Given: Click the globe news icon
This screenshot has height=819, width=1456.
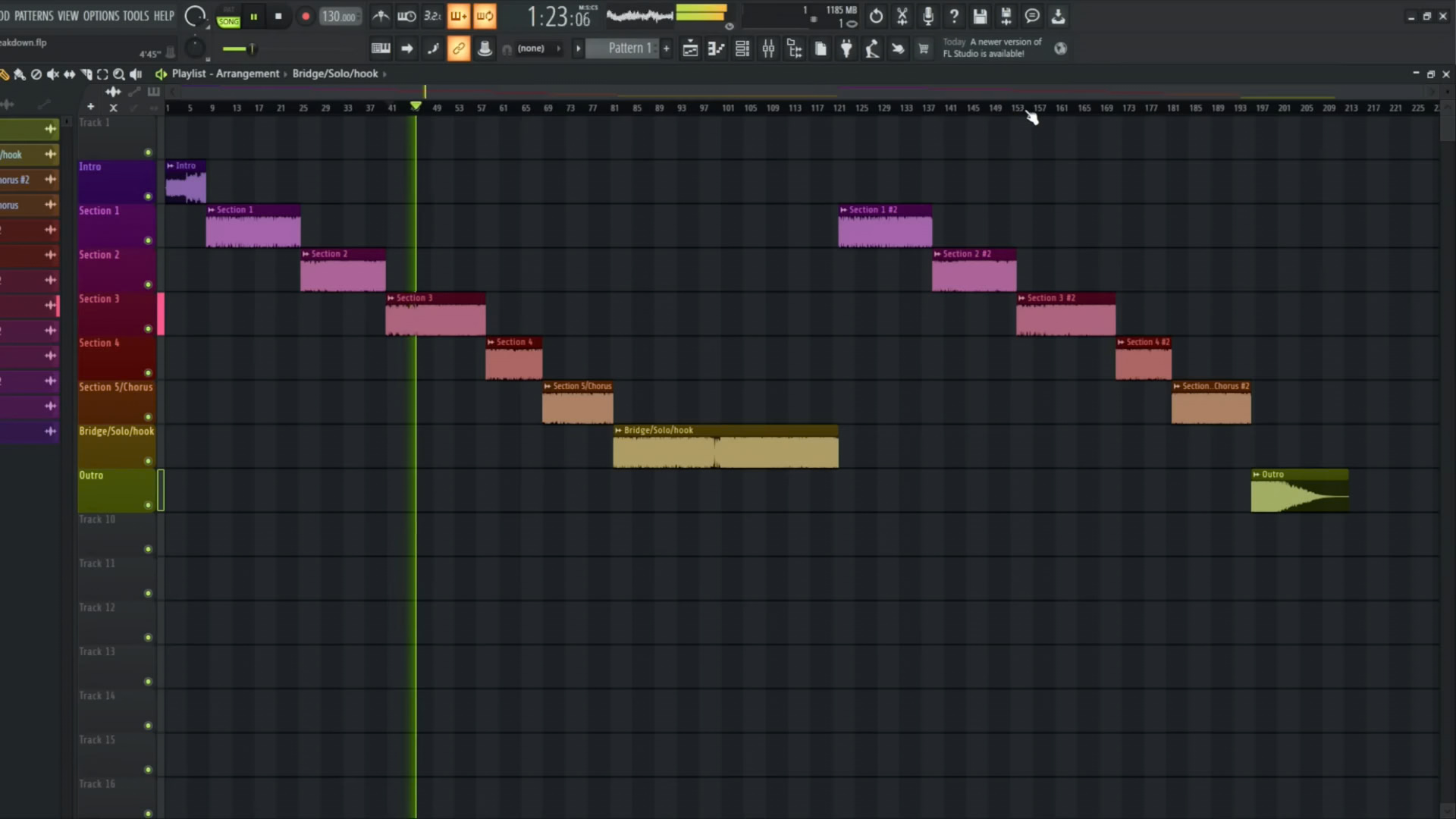Looking at the screenshot, I should [1060, 49].
